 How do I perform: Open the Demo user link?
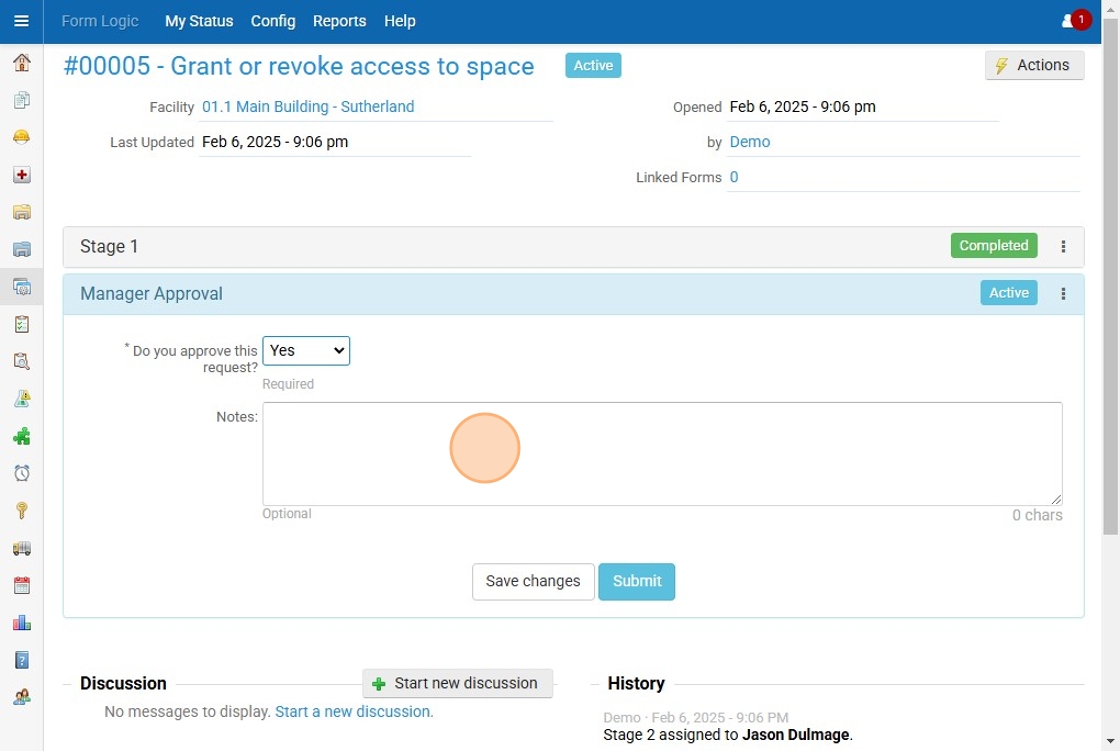pos(749,141)
